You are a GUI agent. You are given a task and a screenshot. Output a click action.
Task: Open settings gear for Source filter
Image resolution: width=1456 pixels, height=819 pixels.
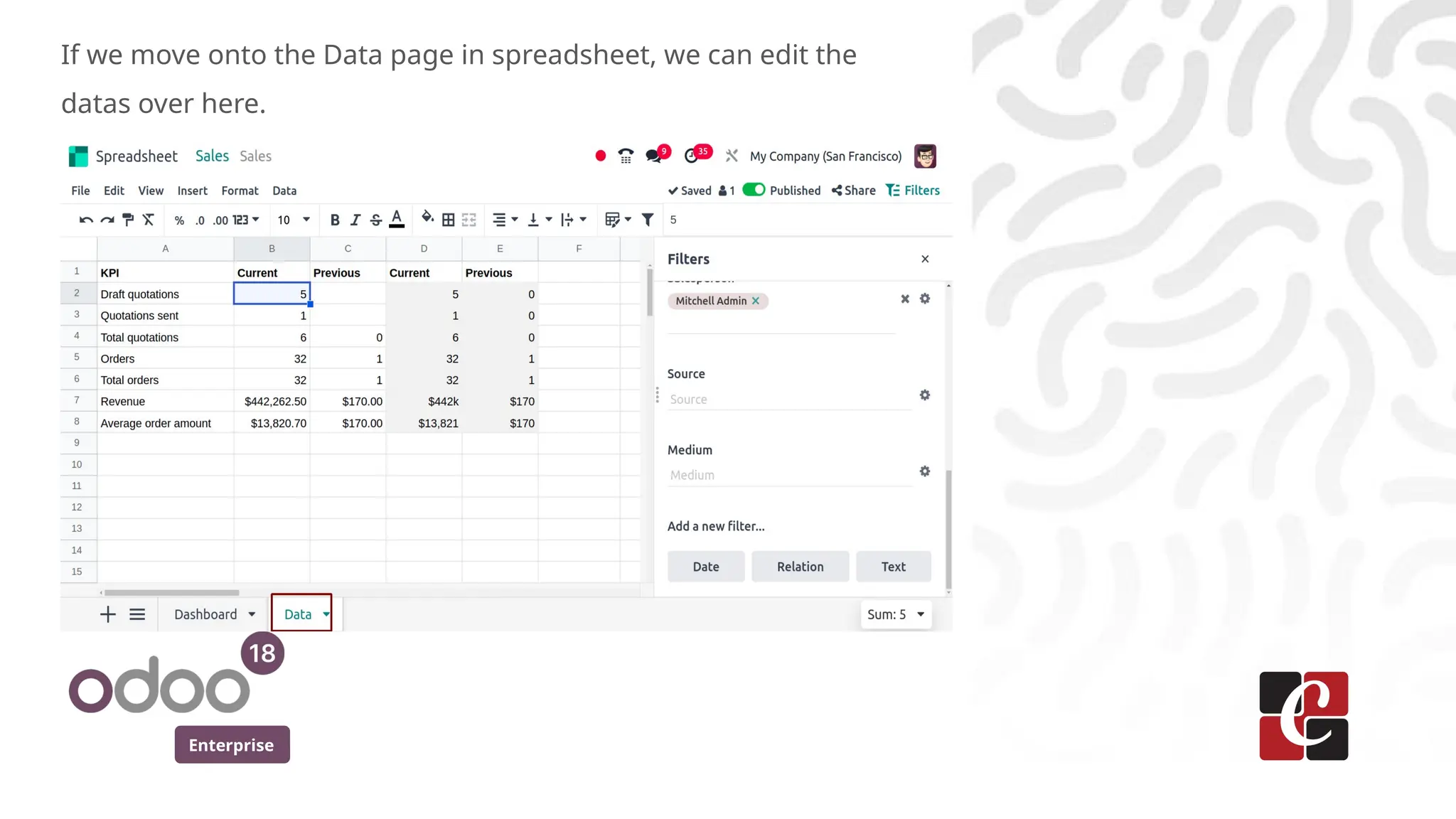[924, 395]
